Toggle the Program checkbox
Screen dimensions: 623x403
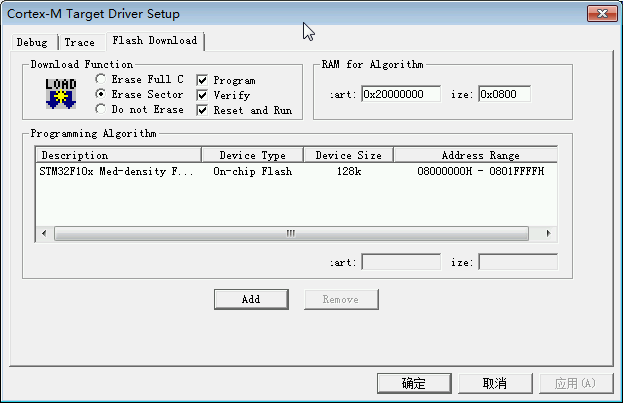(x=202, y=80)
